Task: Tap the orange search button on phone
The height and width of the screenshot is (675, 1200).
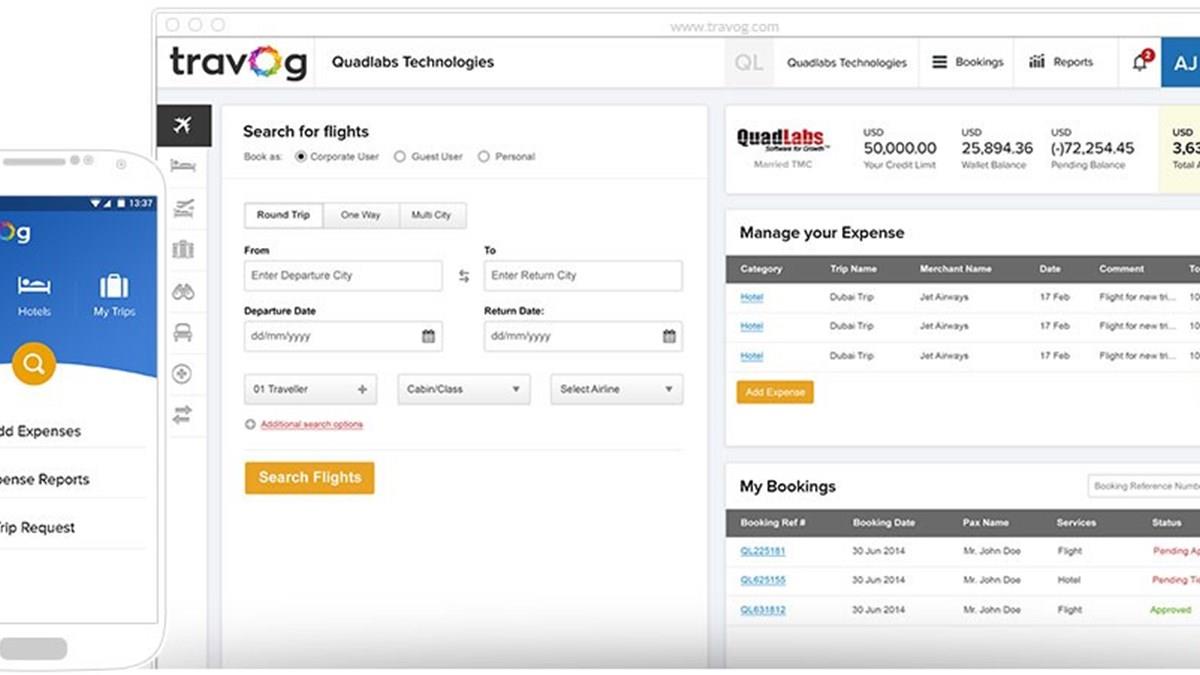Action: coord(34,364)
